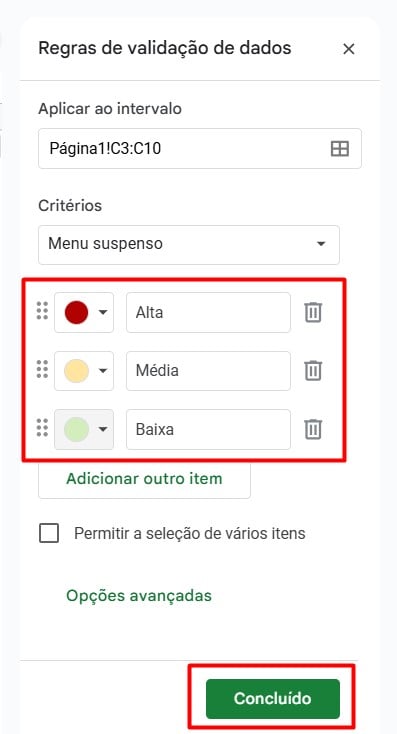Expand color dropdown arrow for Baixa
The width and height of the screenshot is (397, 734).
tap(103, 429)
